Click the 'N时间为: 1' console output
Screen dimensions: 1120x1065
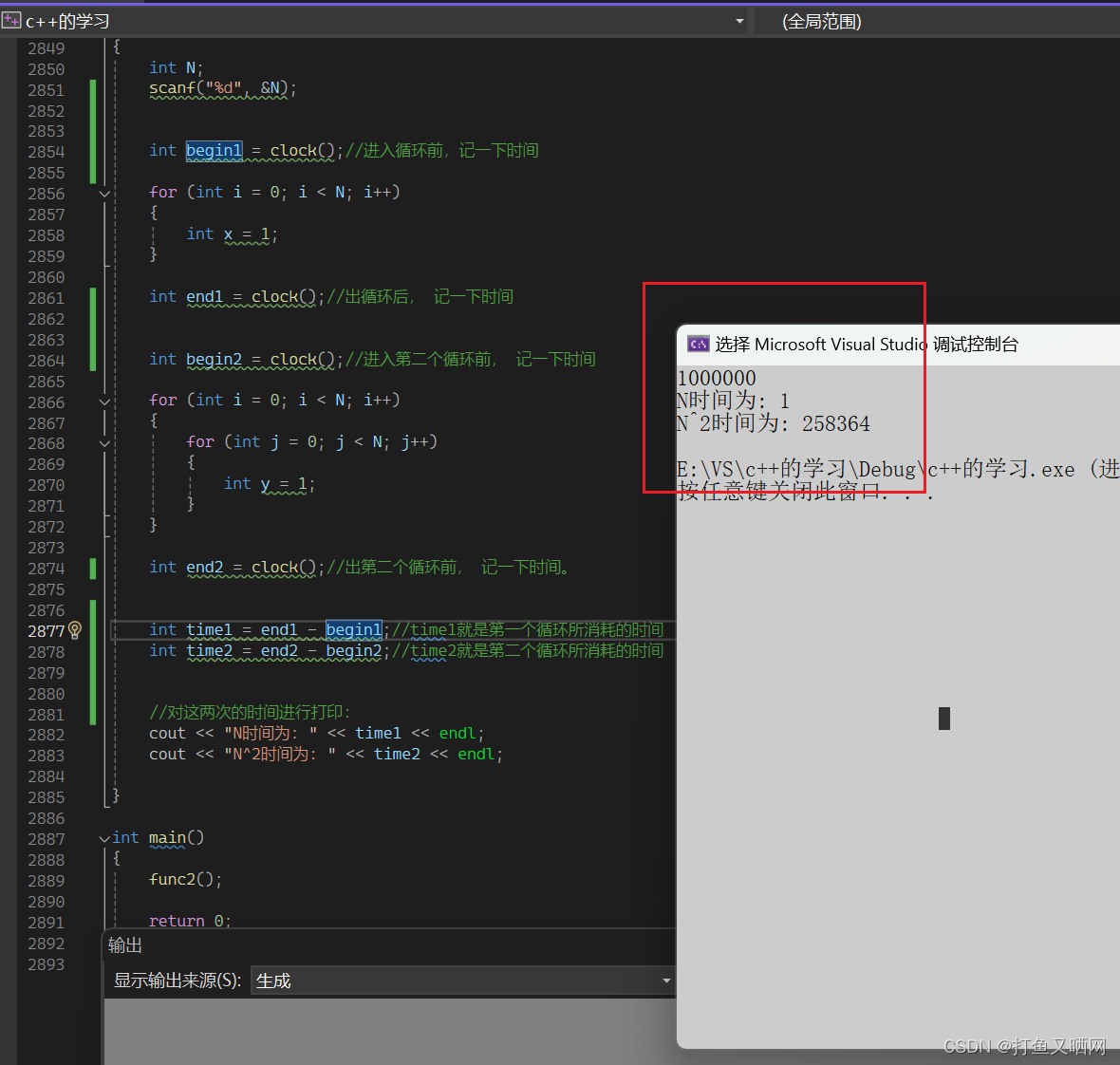coord(733,401)
